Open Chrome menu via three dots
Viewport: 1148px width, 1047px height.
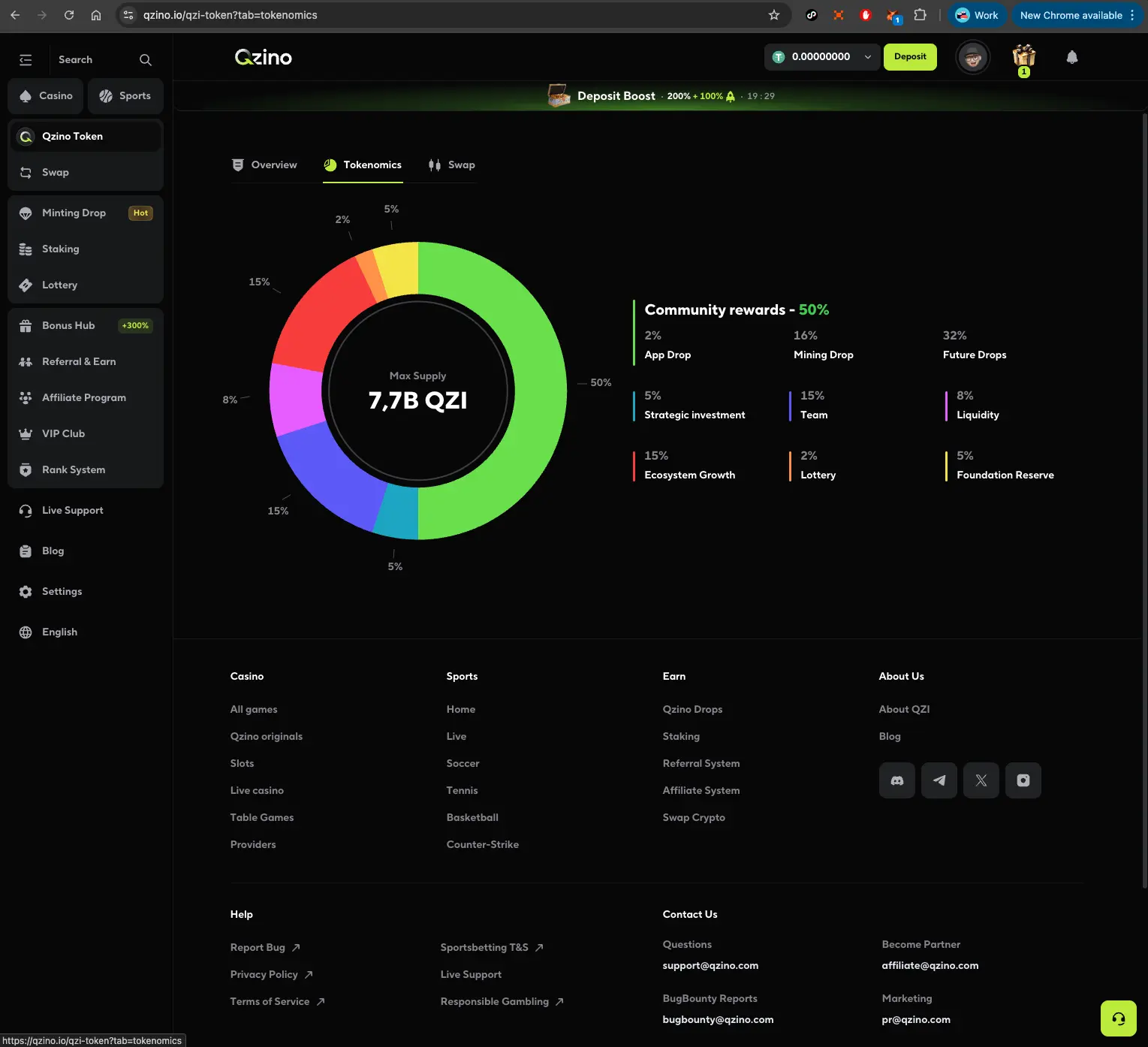click(x=1132, y=15)
